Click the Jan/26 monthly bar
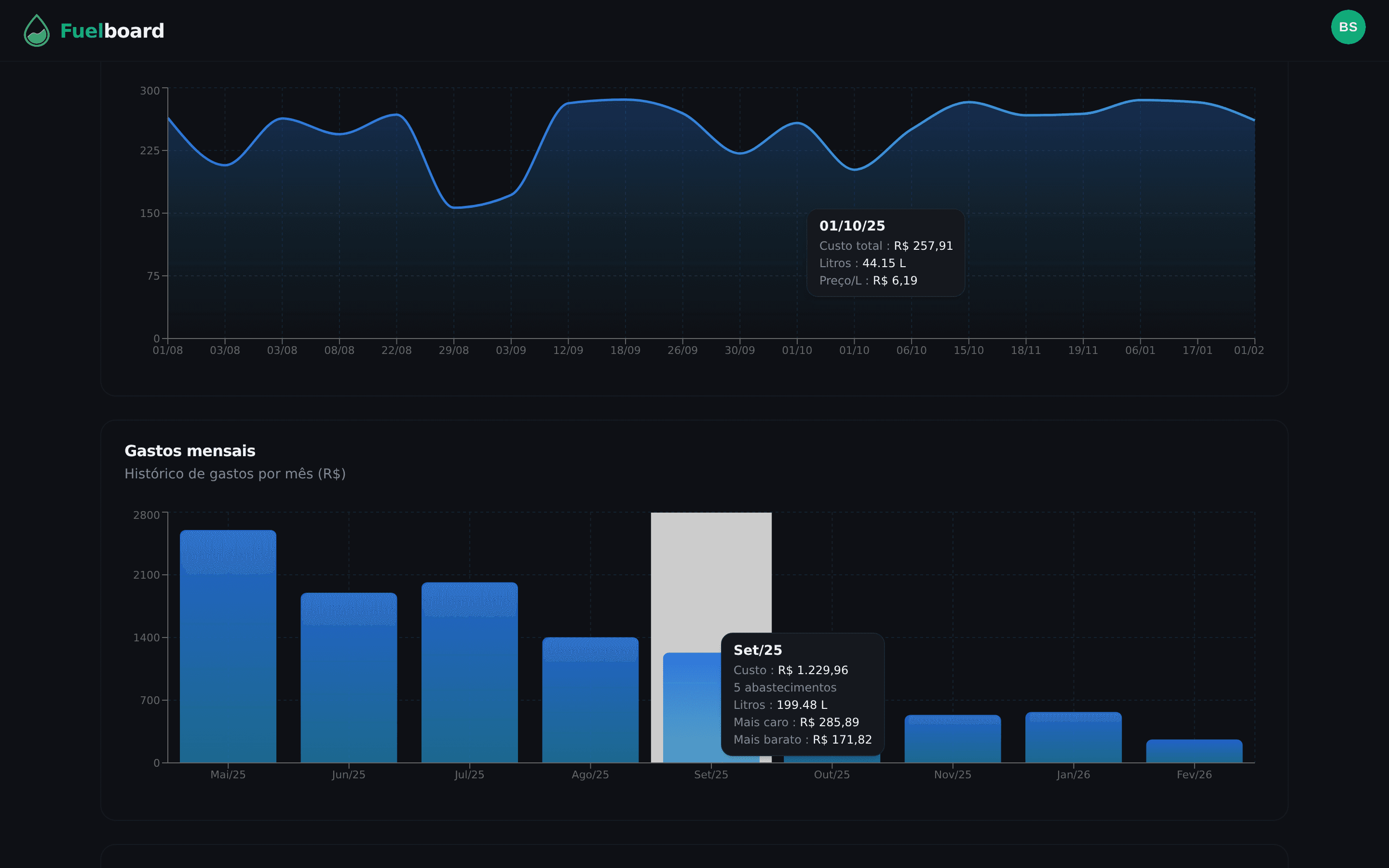 pos(1073,738)
